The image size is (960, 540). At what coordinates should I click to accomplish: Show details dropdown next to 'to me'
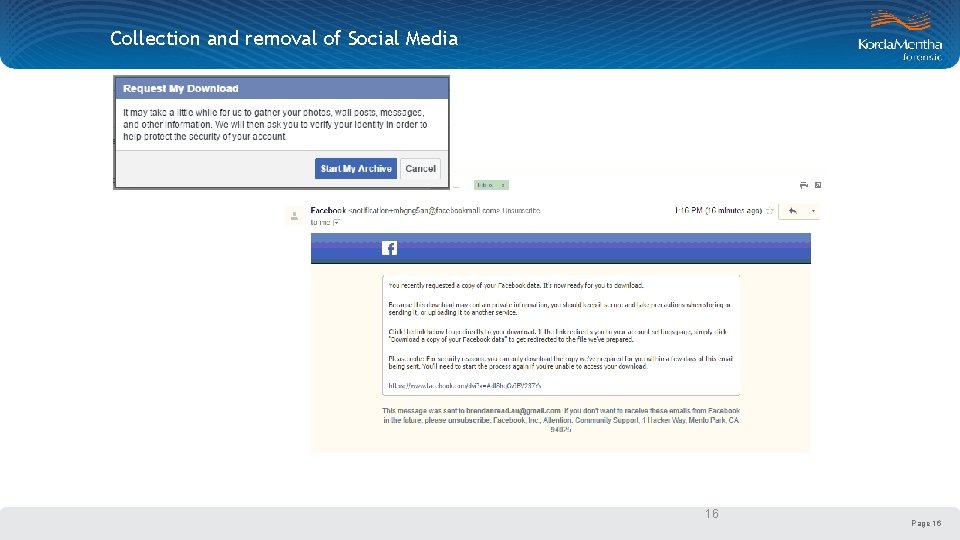336,222
